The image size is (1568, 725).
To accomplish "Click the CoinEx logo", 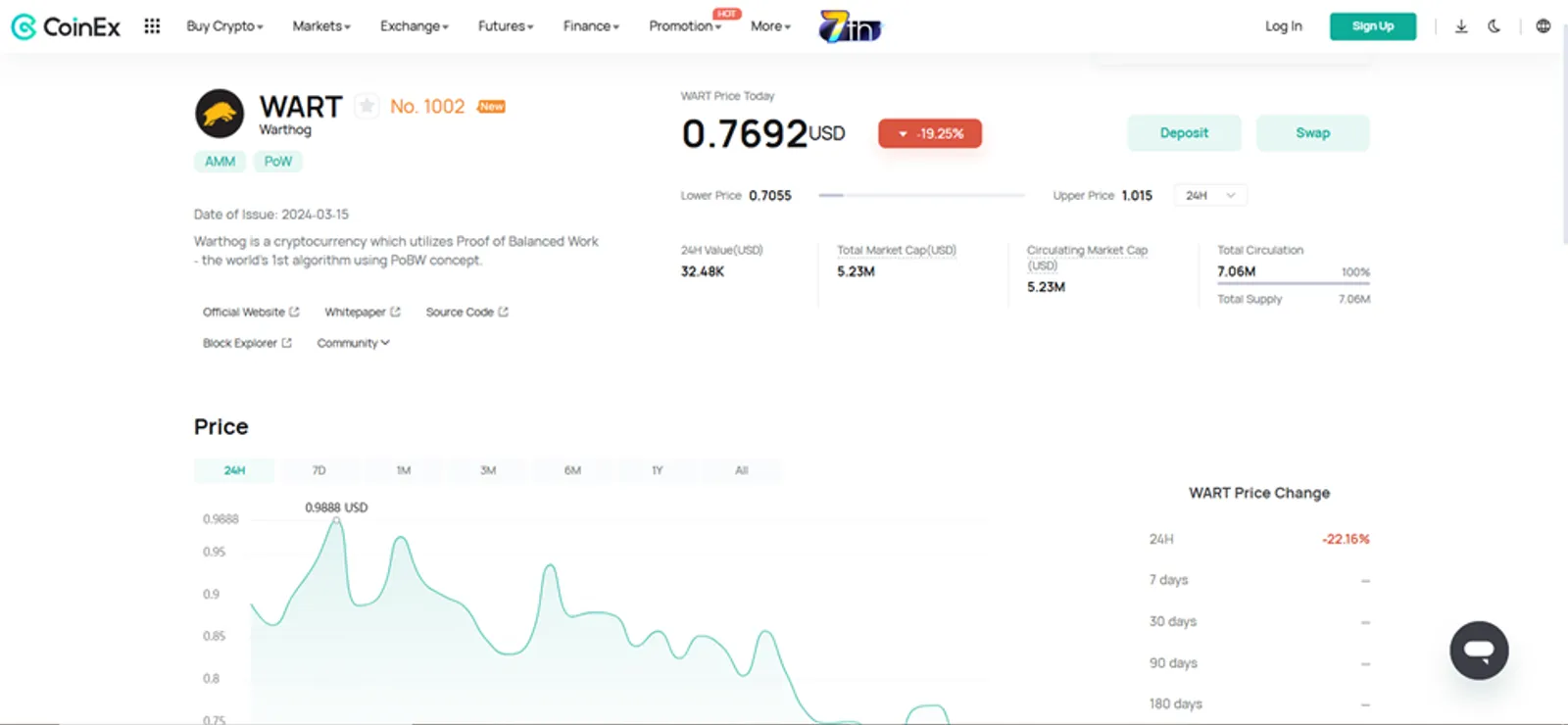I will point(66,26).
